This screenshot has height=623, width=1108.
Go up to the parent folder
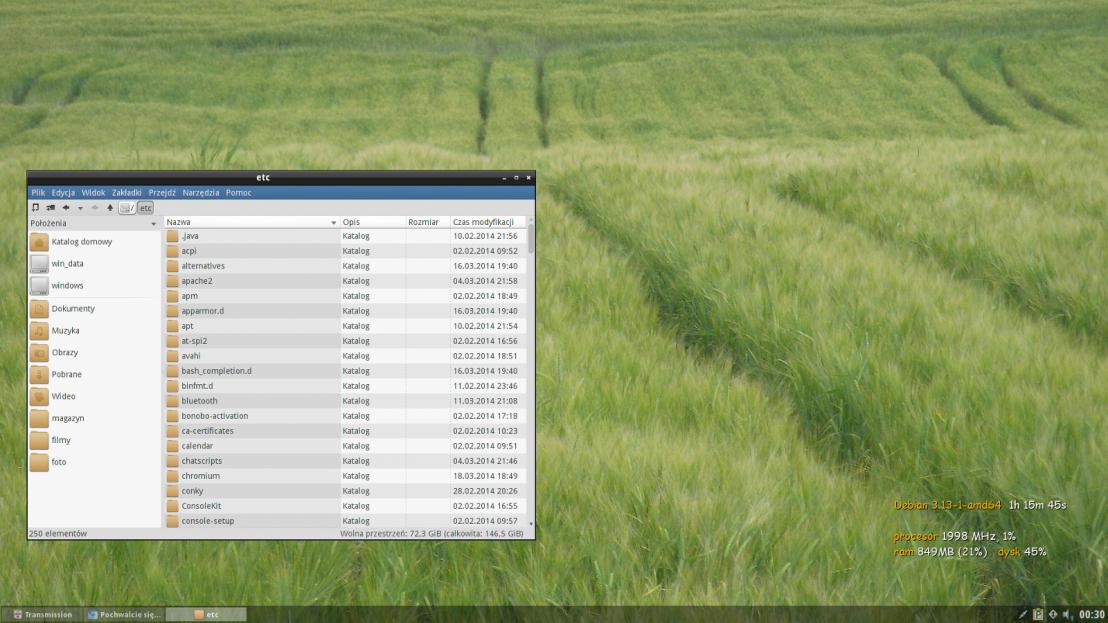click(110, 208)
